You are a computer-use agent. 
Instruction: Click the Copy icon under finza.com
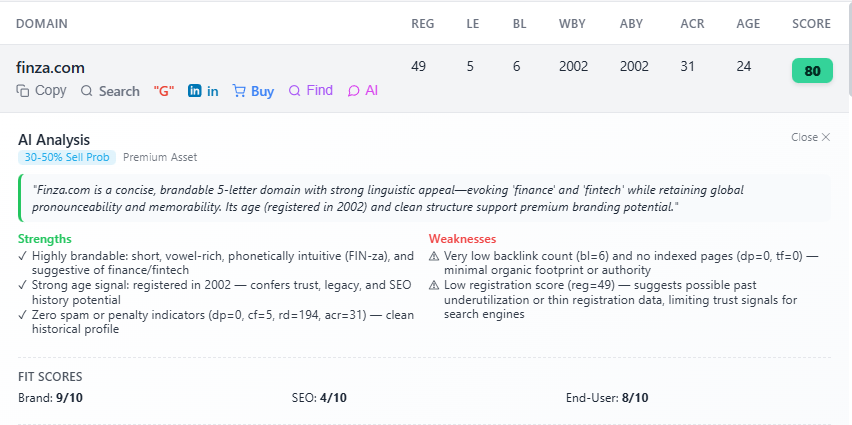[x=23, y=91]
